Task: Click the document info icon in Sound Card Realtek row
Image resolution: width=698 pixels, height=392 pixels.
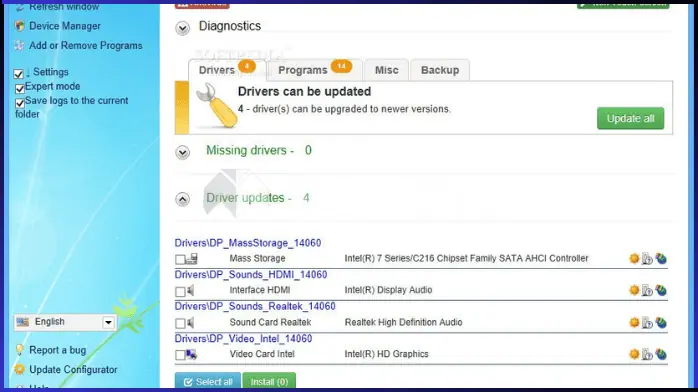Action: 647,323
